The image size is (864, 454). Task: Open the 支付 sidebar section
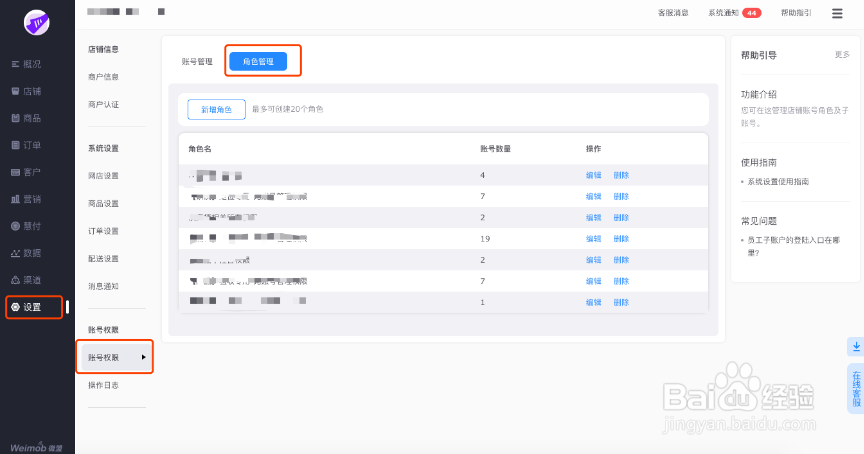click(26, 226)
